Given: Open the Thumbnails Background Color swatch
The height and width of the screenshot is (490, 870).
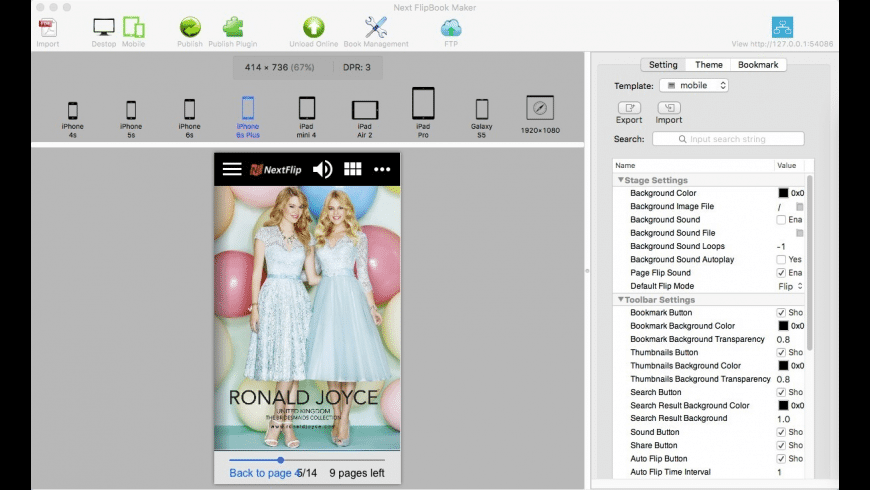Looking at the screenshot, I should 783,366.
